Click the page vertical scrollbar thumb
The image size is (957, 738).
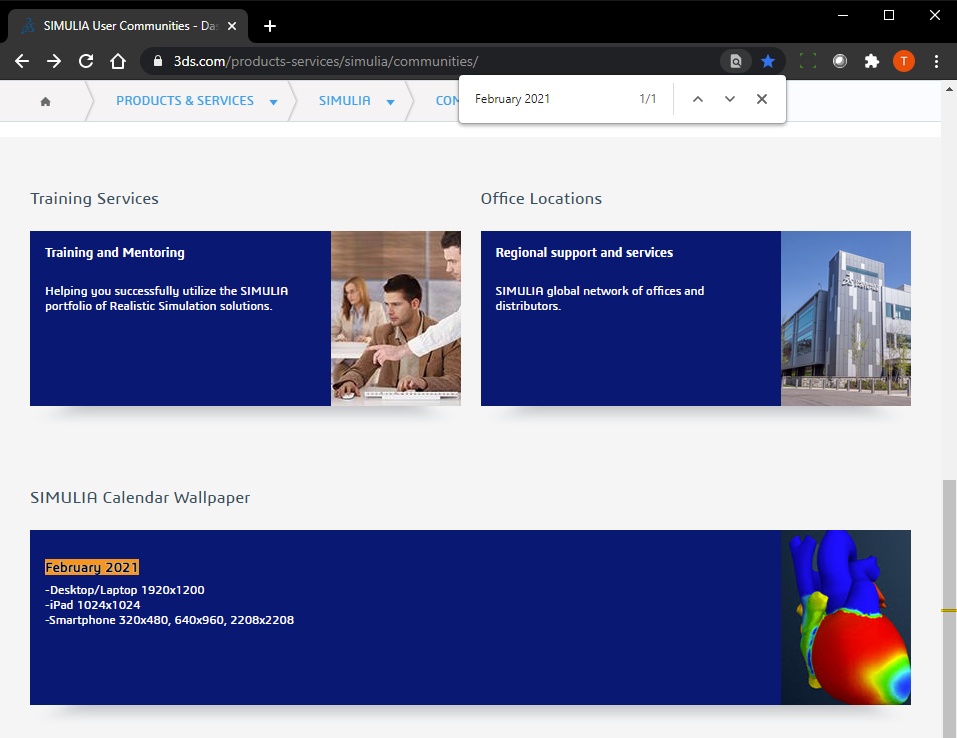click(x=949, y=607)
